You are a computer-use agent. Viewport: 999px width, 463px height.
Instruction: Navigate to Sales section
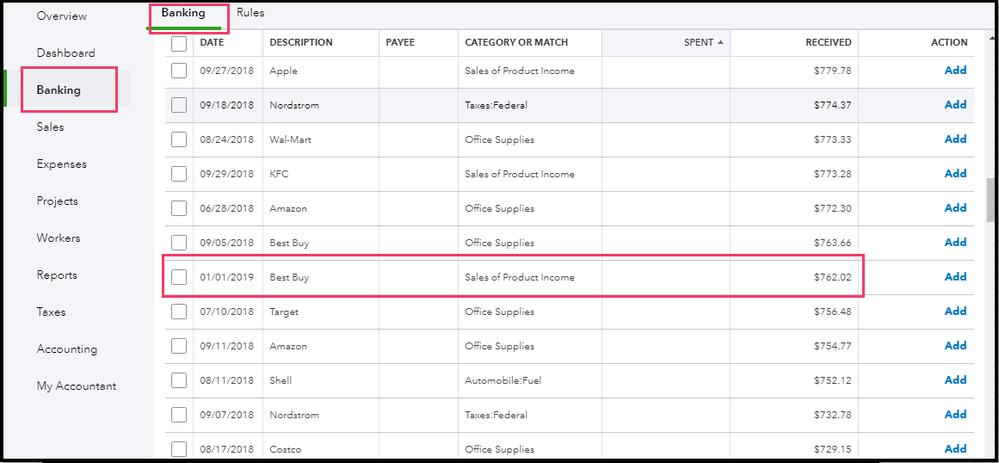point(50,127)
